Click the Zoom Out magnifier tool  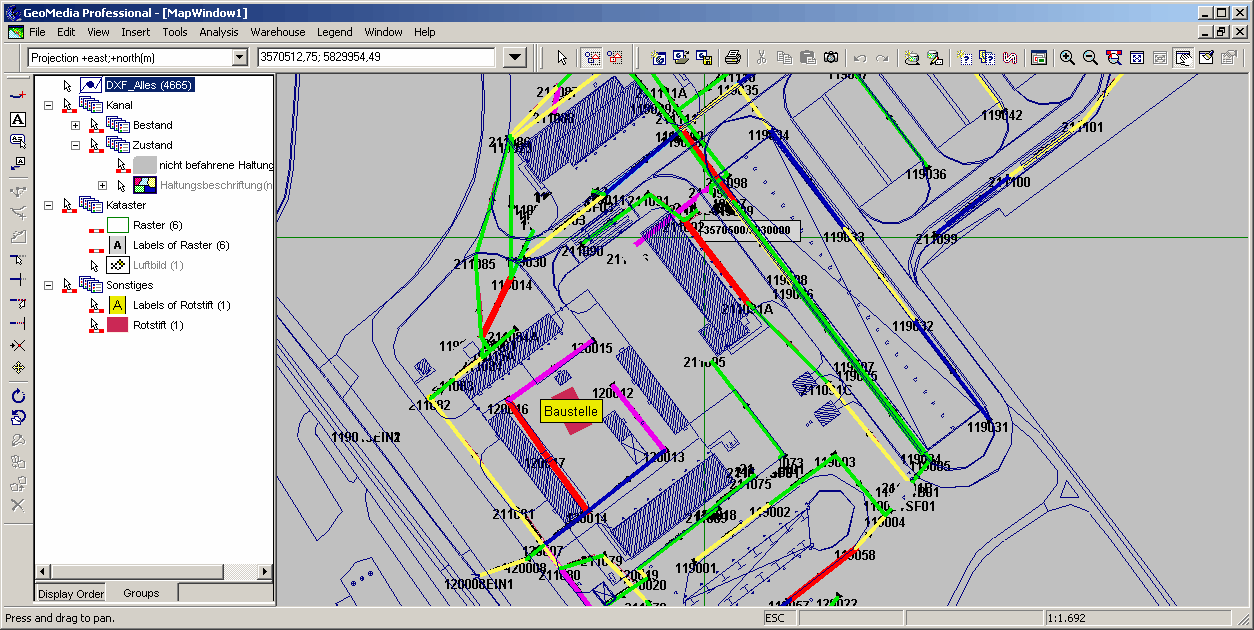pos(1090,58)
